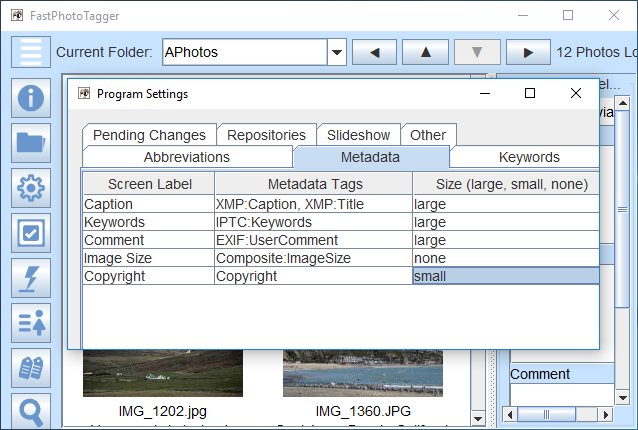Screen dimensions: 638x430
Task: Select the Metadata tab
Action: [370, 157]
